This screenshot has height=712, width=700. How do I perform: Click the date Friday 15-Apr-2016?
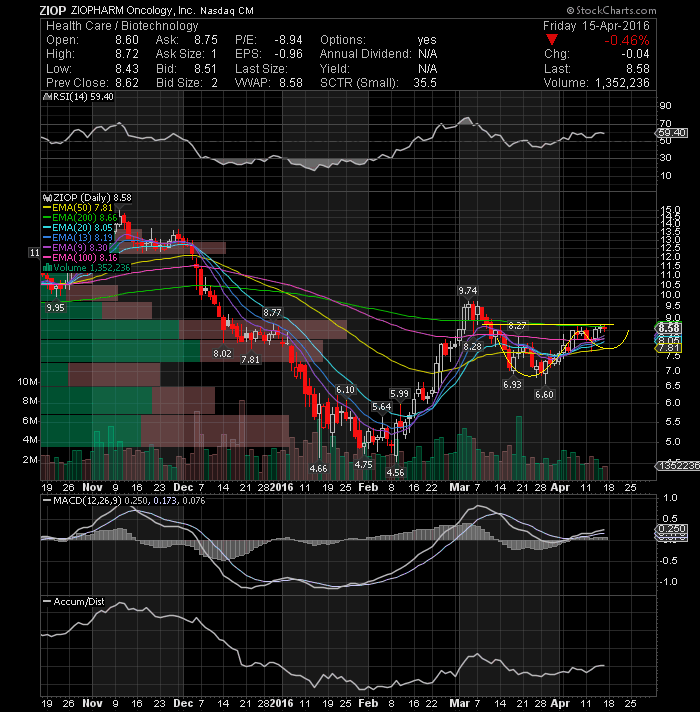pos(596,26)
